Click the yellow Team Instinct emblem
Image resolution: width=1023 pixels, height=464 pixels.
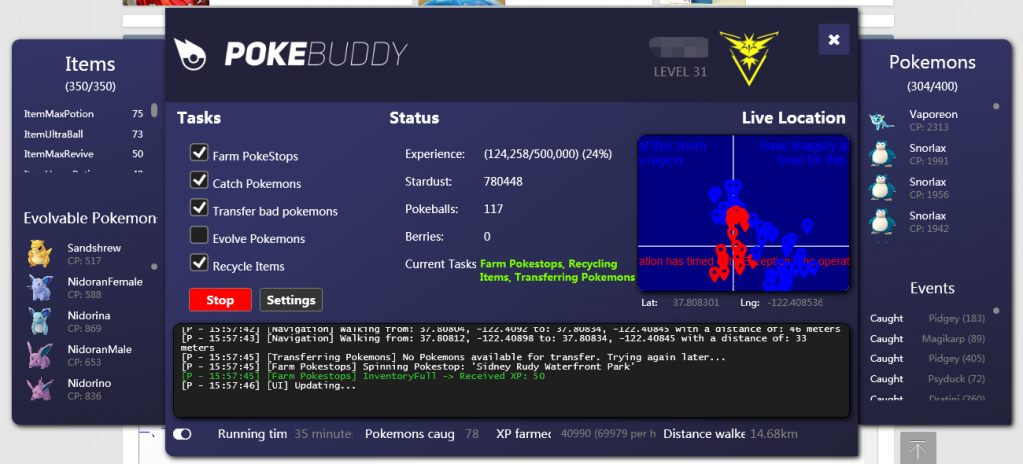click(x=749, y=57)
